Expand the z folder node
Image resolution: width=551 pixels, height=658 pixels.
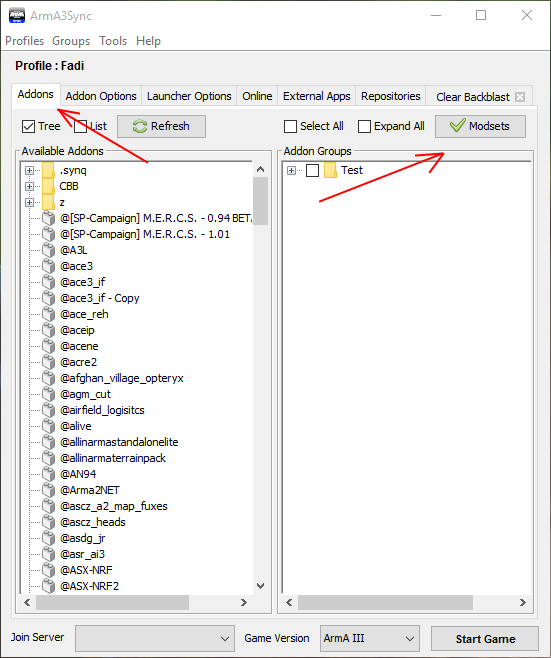[29, 202]
